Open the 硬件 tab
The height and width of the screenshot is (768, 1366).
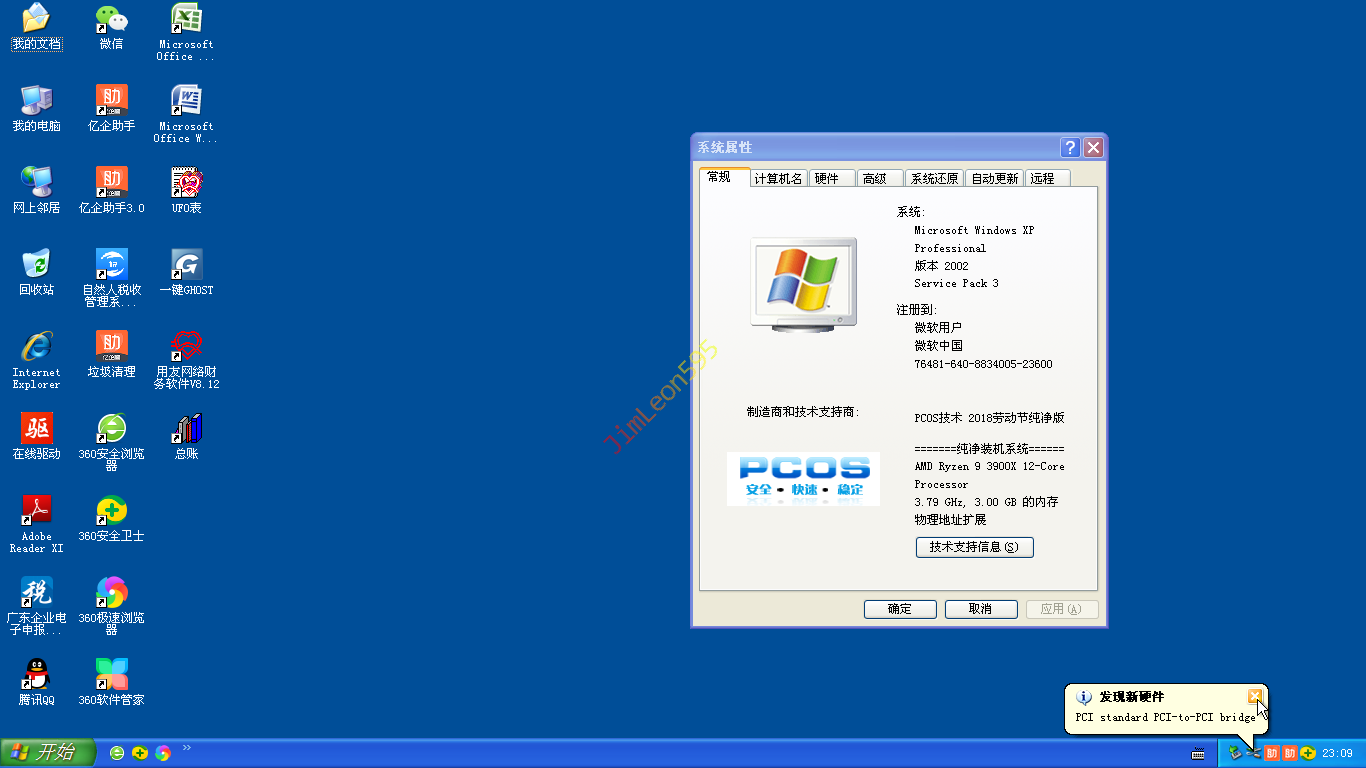pyautogui.click(x=827, y=179)
